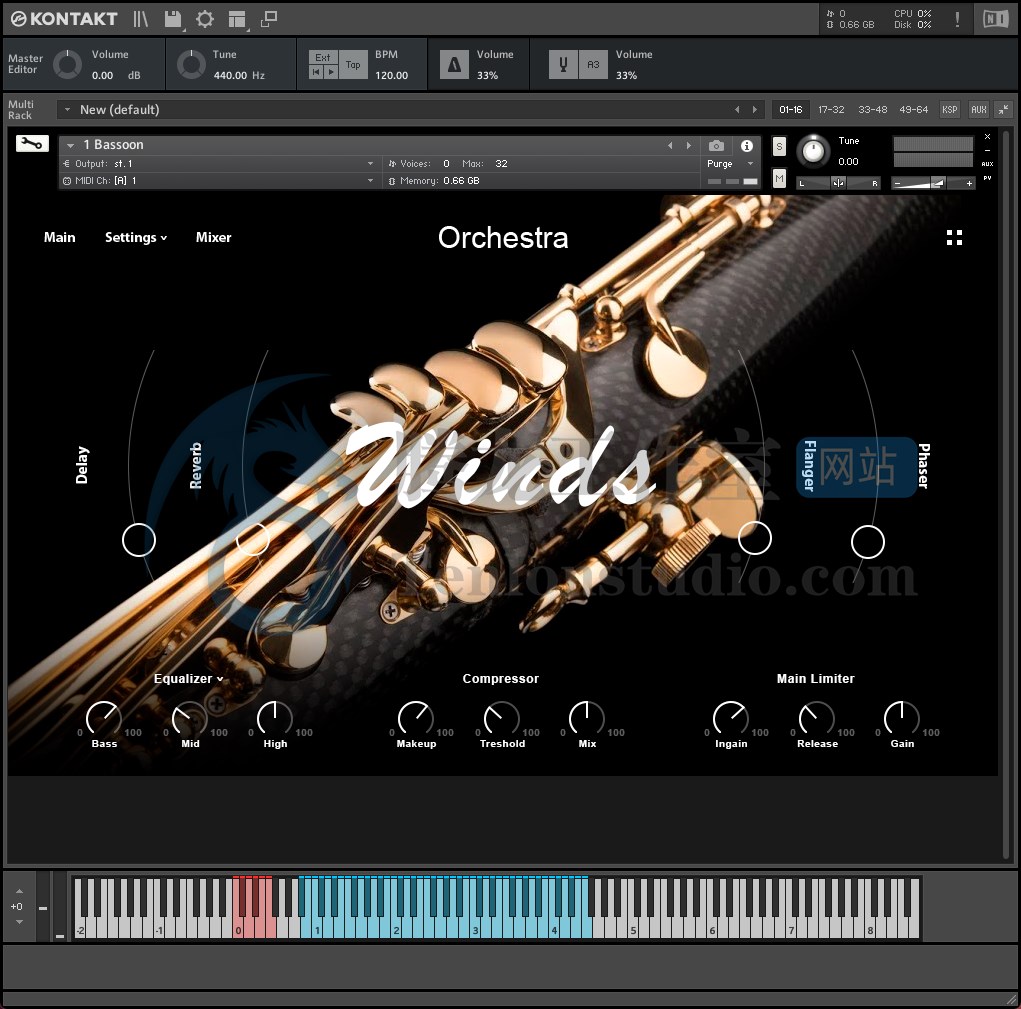1021x1009 pixels.
Task: Shift keyboard octave up arrow
Action: (19, 891)
